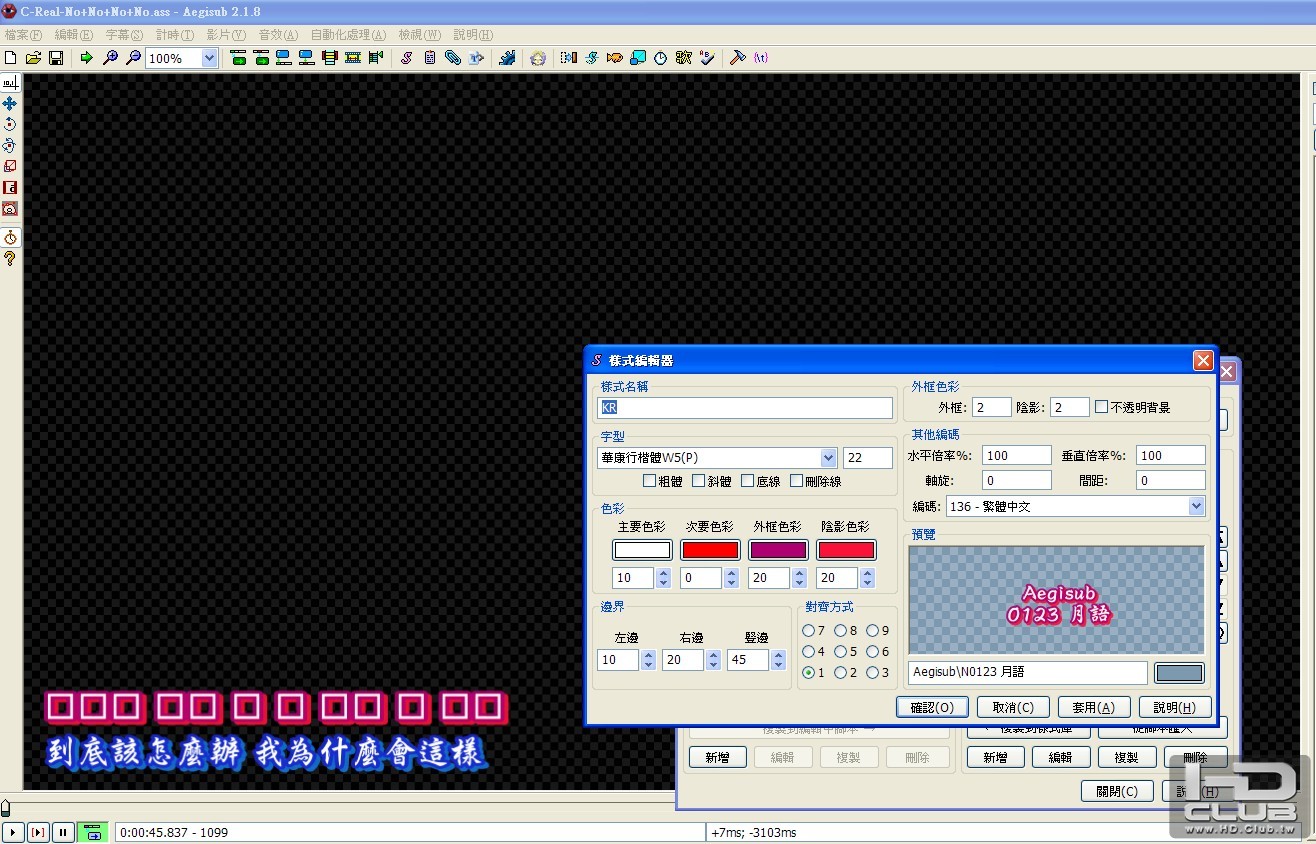This screenshot has width=1316, height=844.
Task: Expand the font name dropdown 華康行楷體W5(P)
Action: [x=828, y=458]
